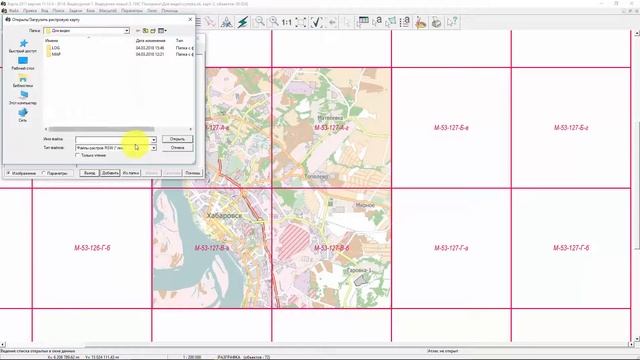Fit the whole map in window
The height and width of the screenshot is (360, 640).
click(x=301, y=22)
